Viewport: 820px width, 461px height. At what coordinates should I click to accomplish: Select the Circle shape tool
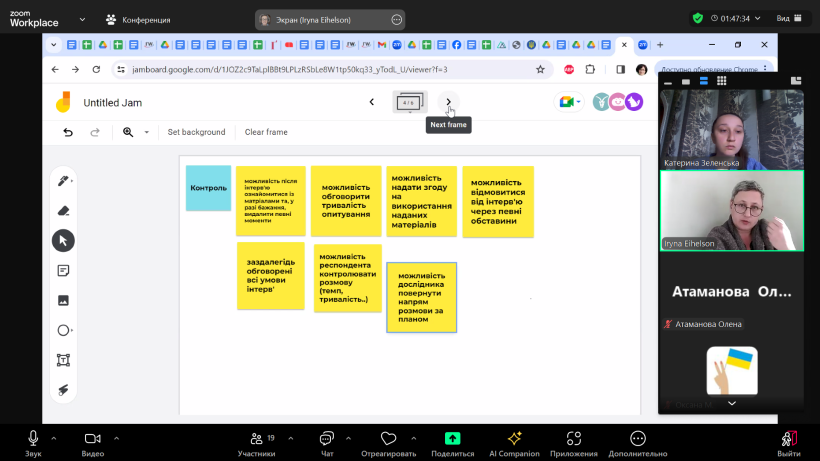coord(63,330)
